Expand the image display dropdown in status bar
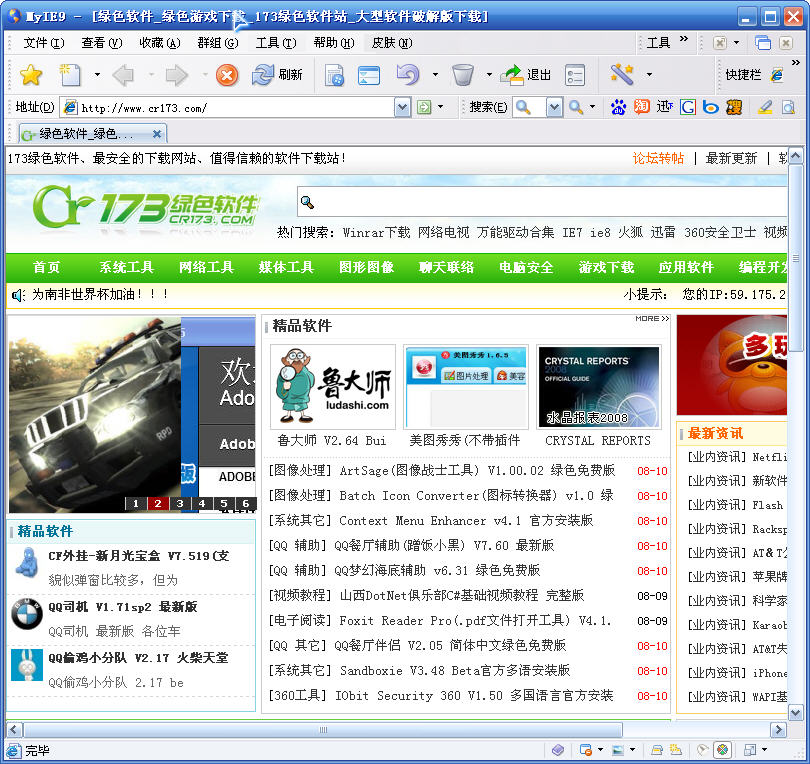 [632, 750]
